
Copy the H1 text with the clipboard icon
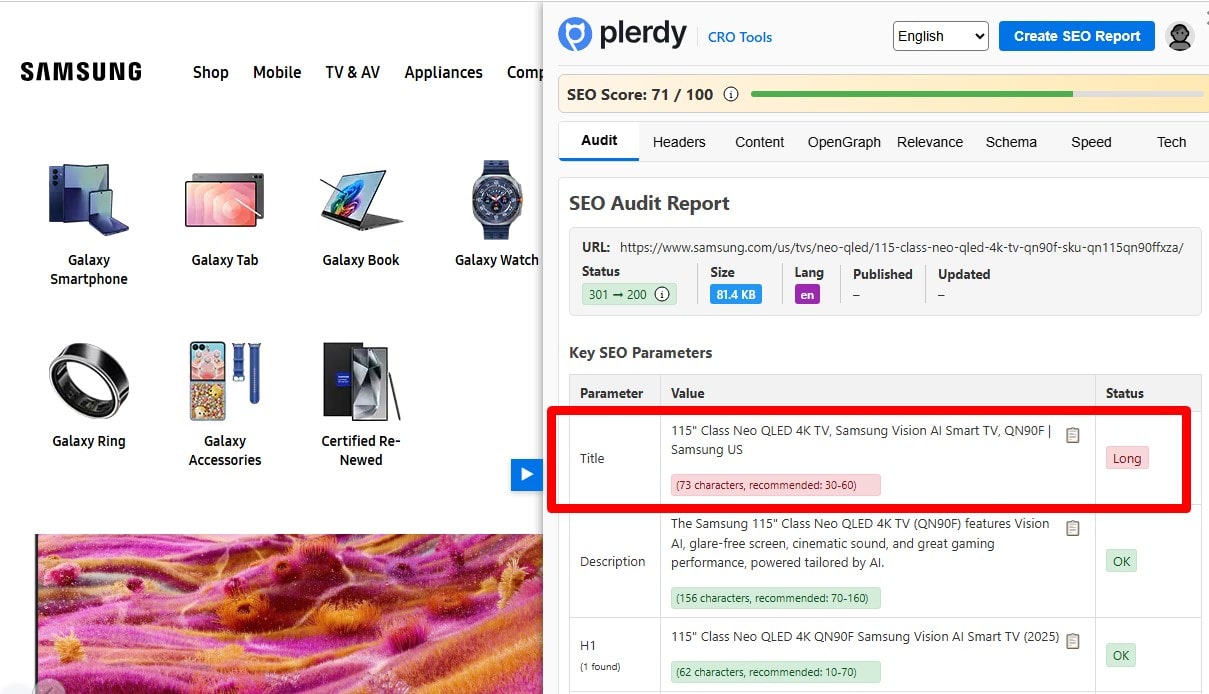tap(1073, 640)
